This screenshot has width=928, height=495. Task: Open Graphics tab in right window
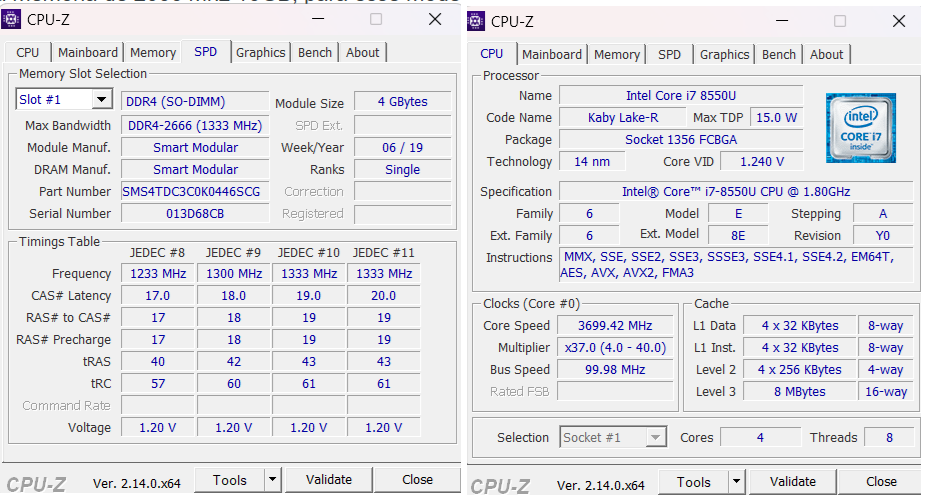724,54
